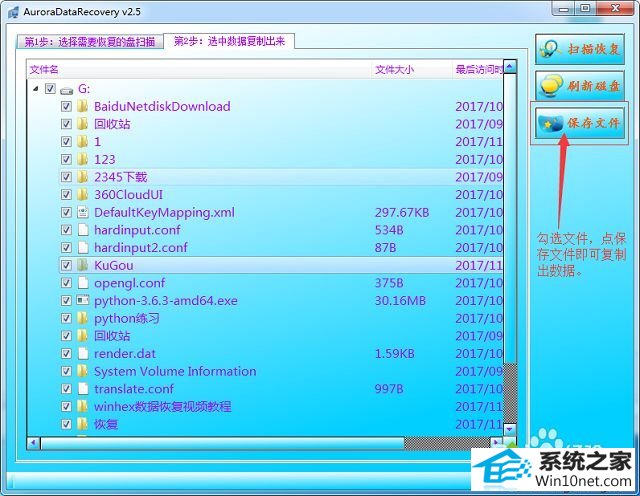Uncheck the python-3.6.3-amd64.exe checkbox
Viewport: 640px width, 496px height.
(x=66, y=301)
